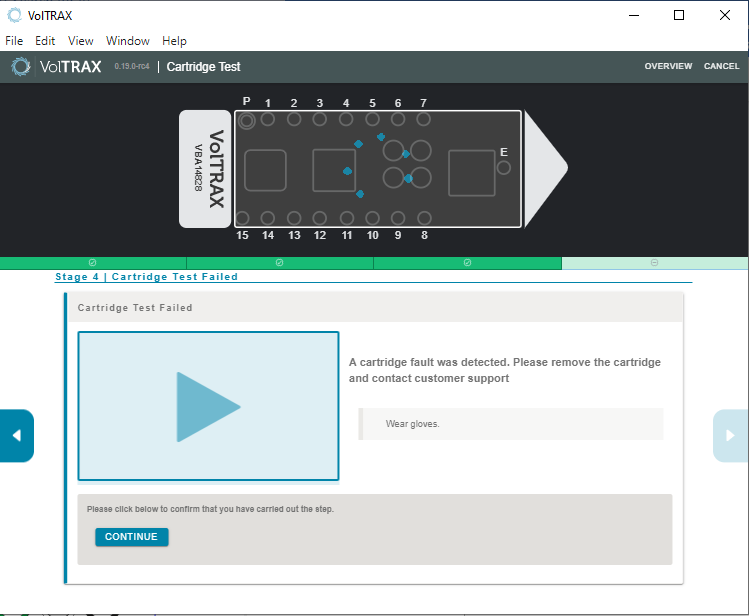The width and height of the screenshot is (749, 616).
Task: Click first completed stage progress segment
Action: coord(93,263)
